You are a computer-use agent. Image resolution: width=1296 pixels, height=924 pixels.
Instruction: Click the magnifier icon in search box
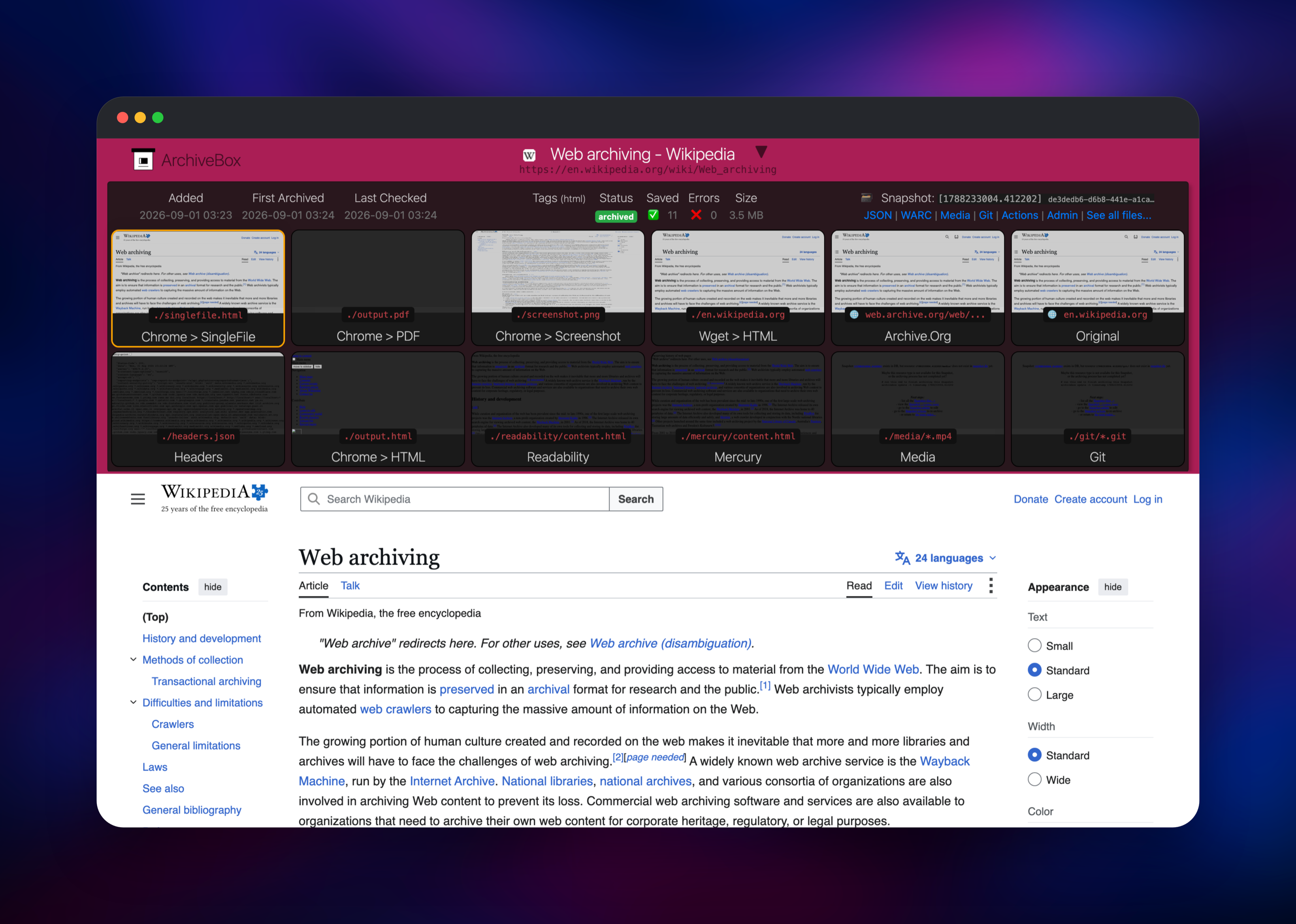click(x=313, y=499)
